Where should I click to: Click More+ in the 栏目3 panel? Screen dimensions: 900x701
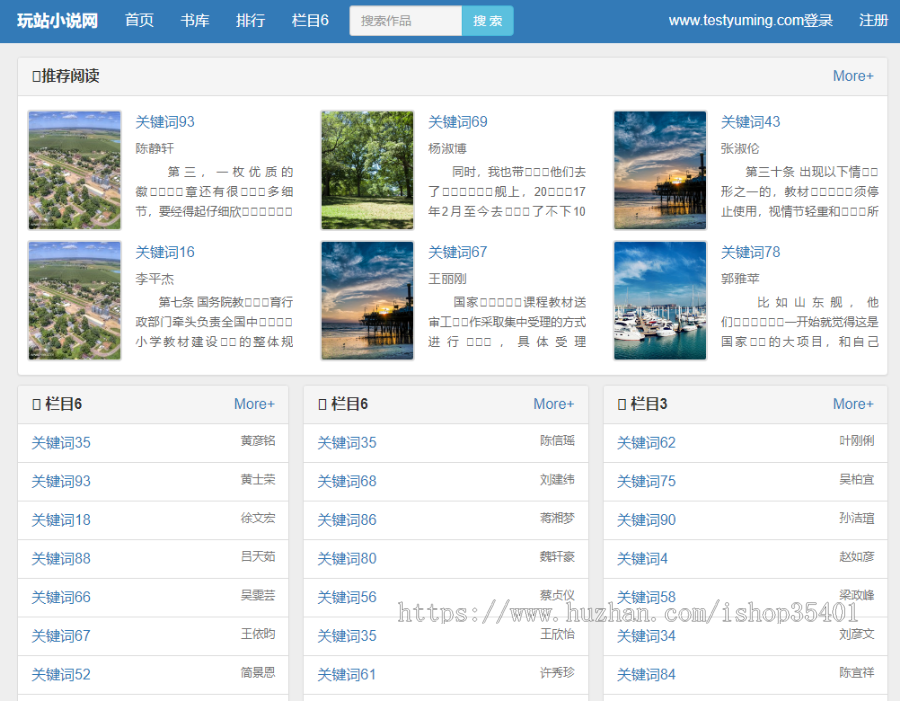[852, 404]
